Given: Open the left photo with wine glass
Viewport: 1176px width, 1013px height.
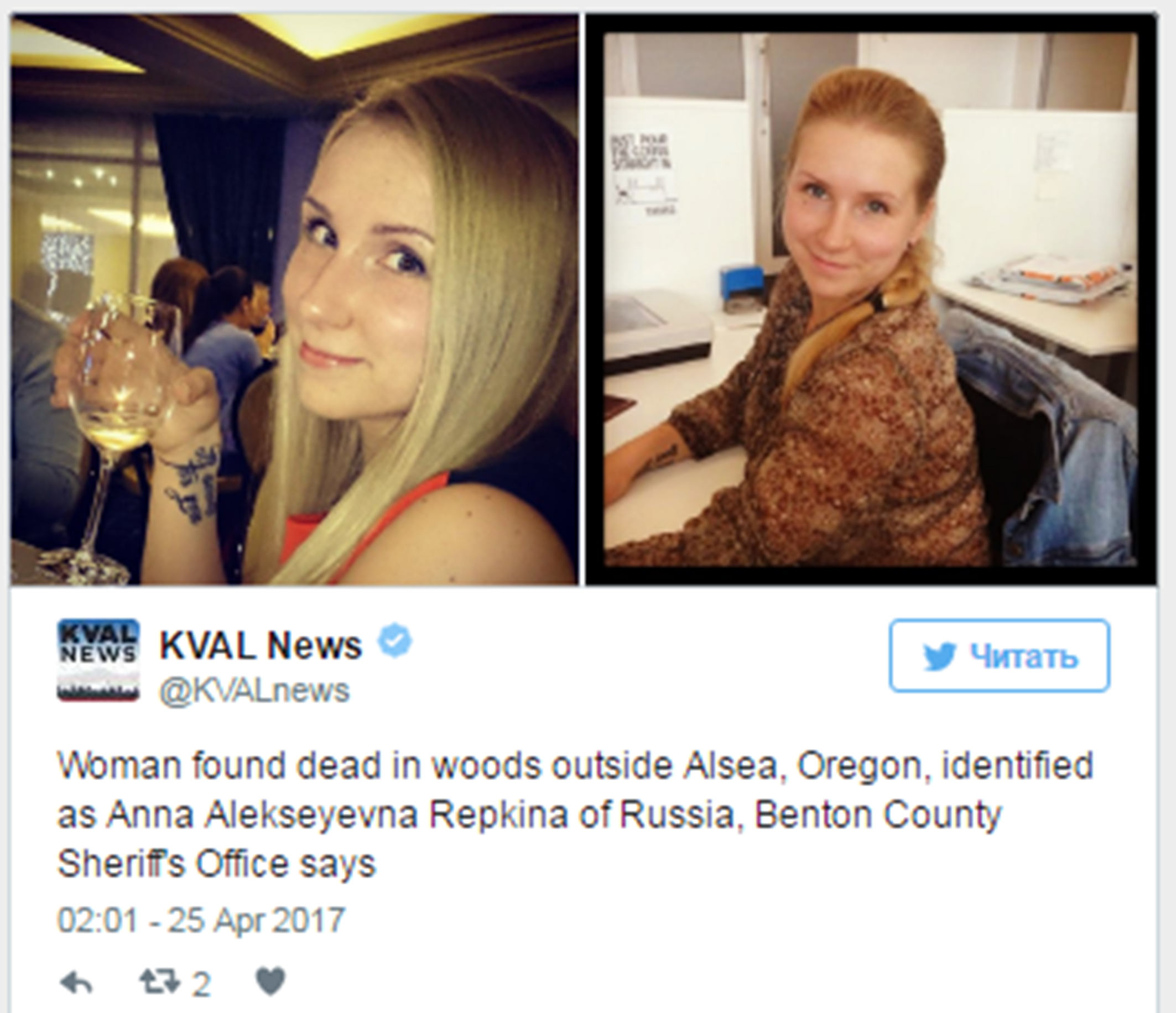Looking at the screenshot, I should pyautogui.click(x=295, y=300).
